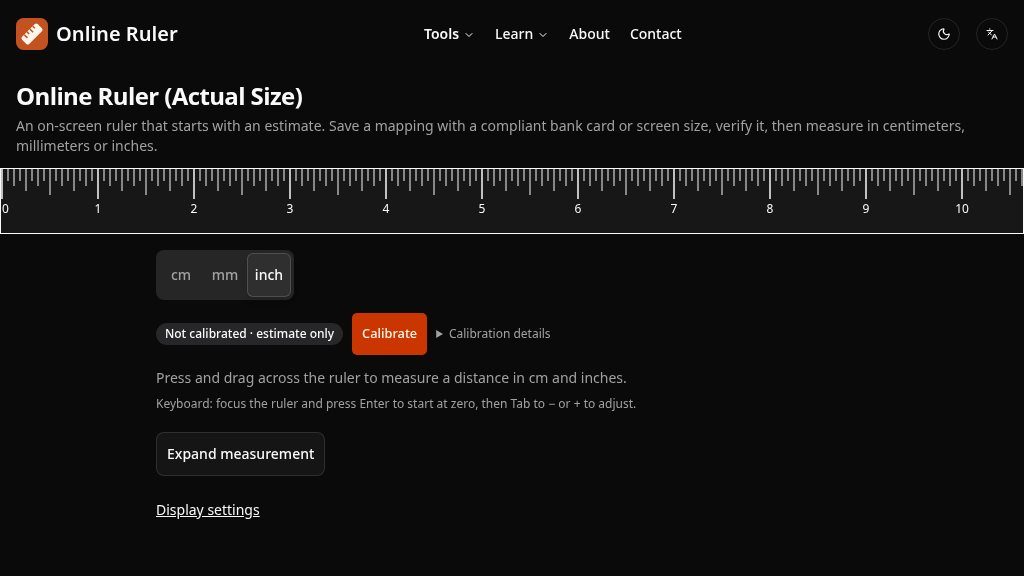Toggle dark mode with the moon icon
Screen dimensions: 1024x576
[944, 34]
